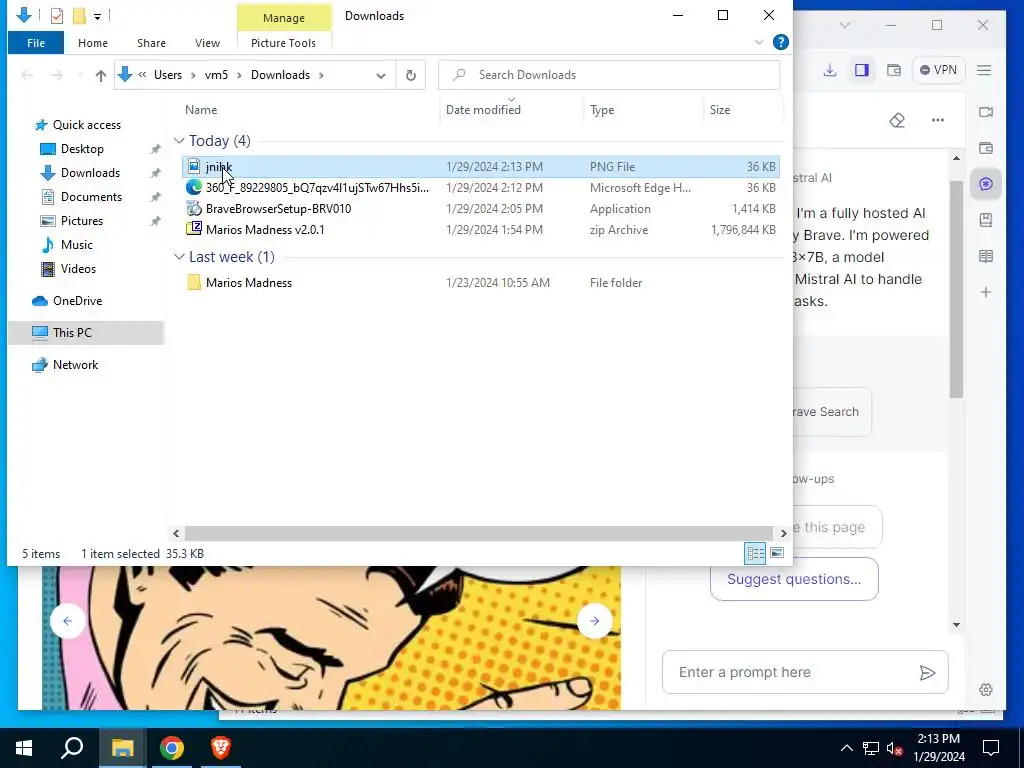Click the Search Downloads field
This screenshot has height=768, width=1024.
609,75
